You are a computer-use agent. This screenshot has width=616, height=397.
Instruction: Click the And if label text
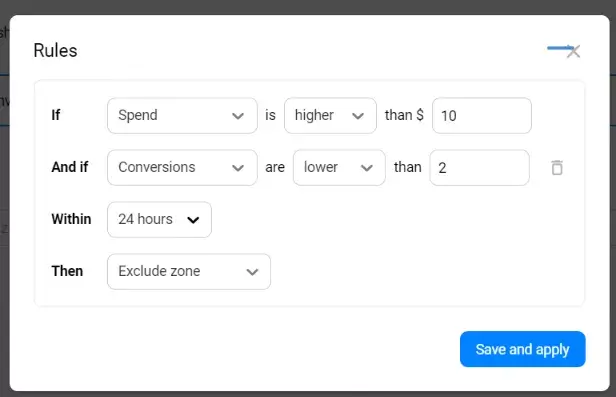coord(70,167)
